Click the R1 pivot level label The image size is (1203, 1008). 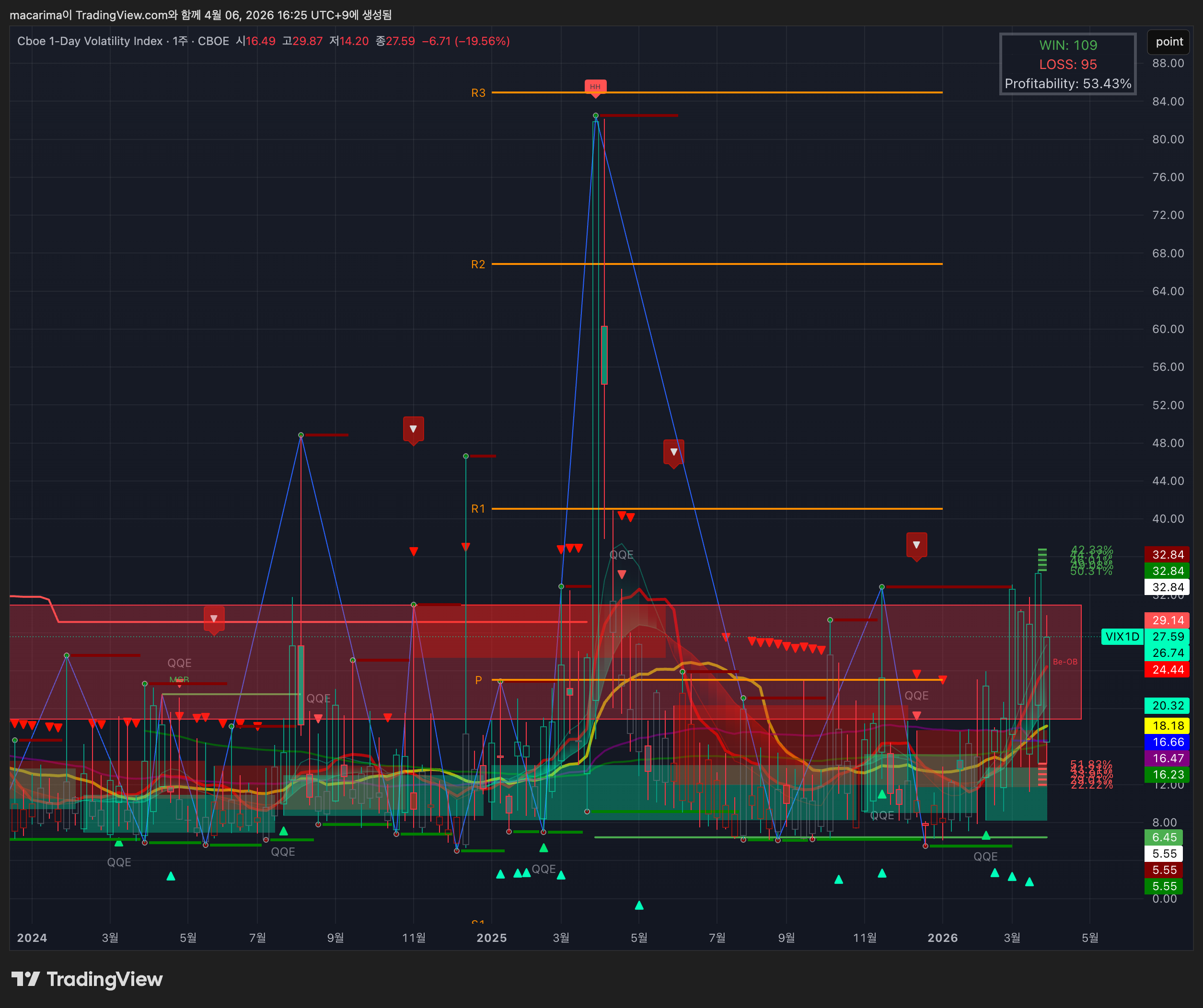[478, 509]
